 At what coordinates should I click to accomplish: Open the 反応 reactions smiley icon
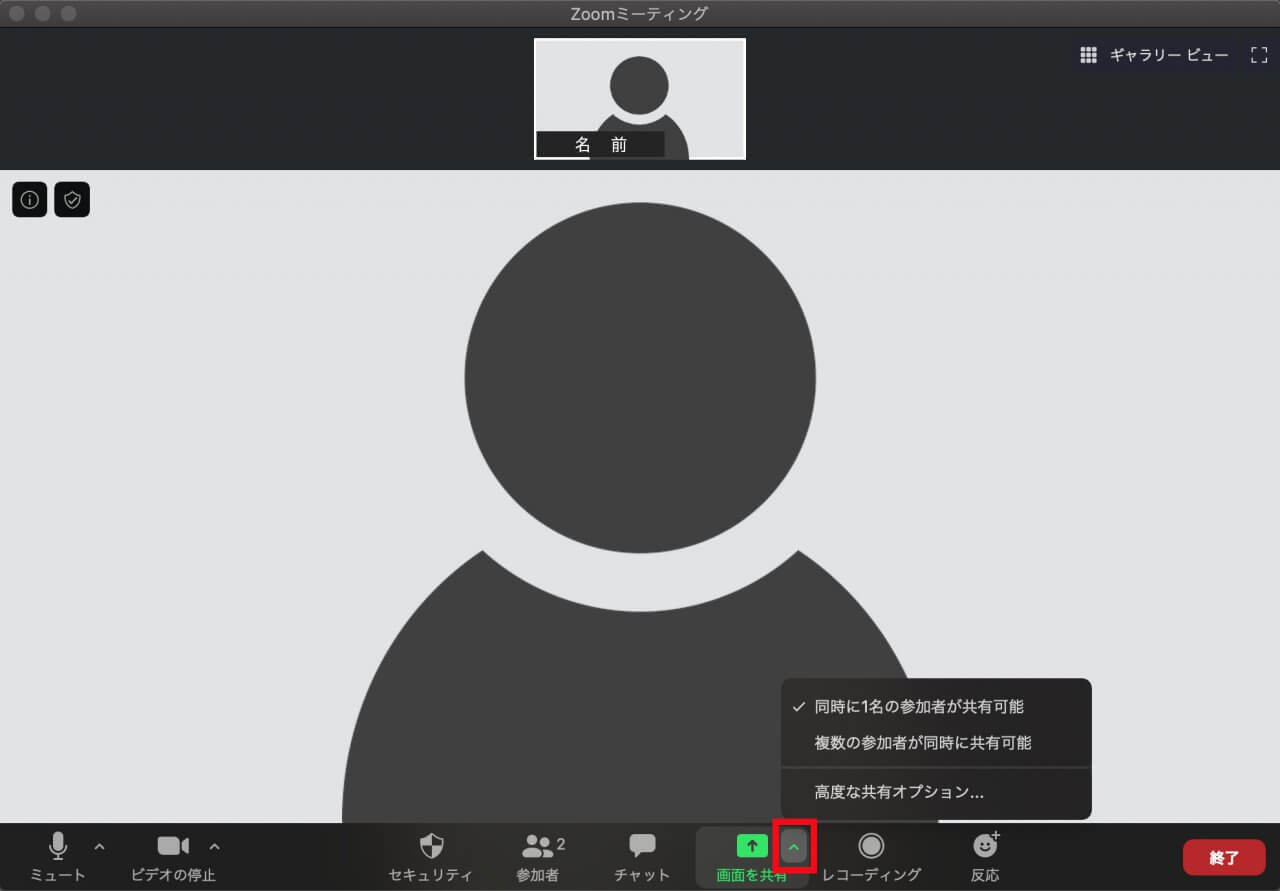point(986,845)
